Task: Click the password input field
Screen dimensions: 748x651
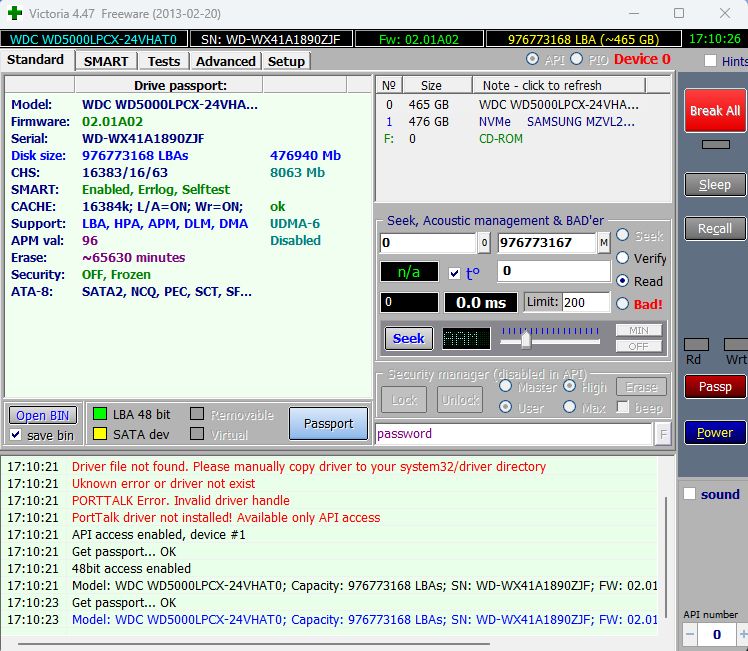Action: tap(514, 434)
